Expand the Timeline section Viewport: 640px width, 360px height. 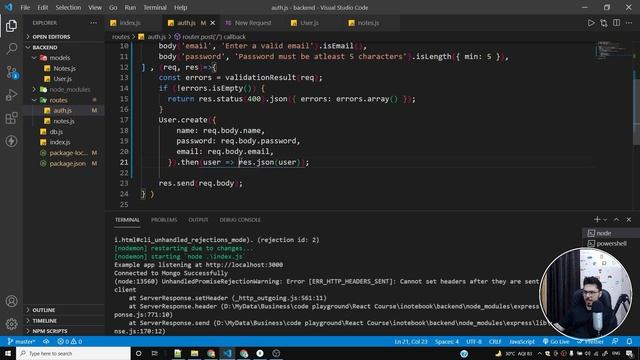coord(64,321)
